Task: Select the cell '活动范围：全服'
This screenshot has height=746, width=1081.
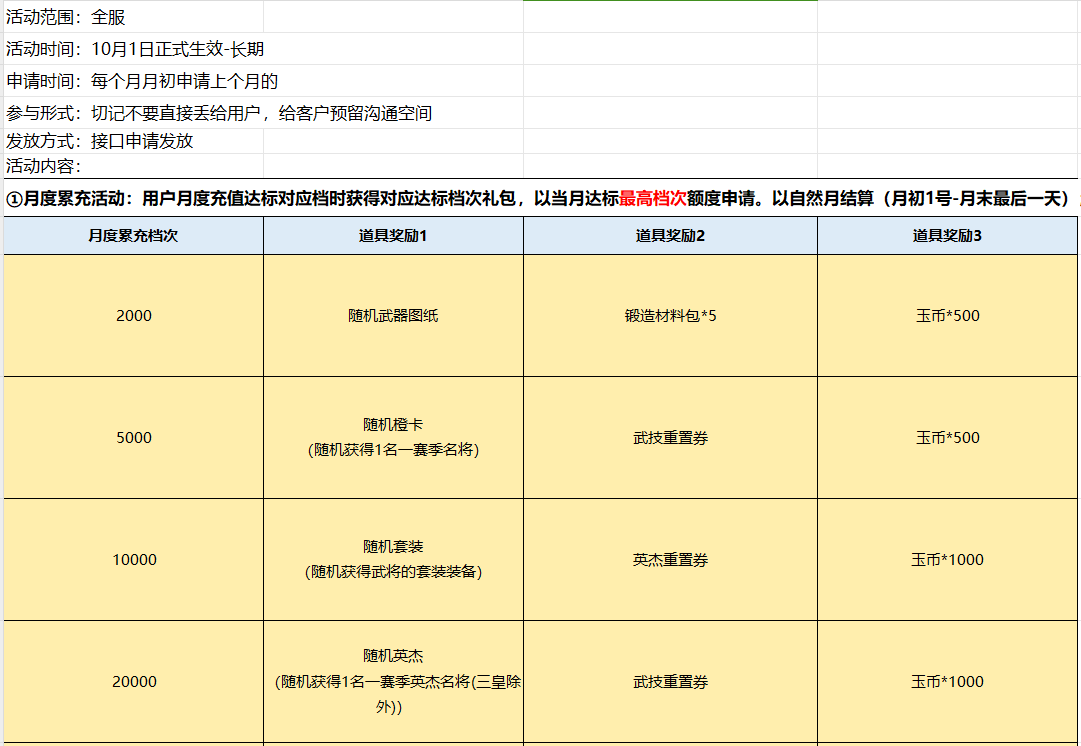Action: coord(134,17)
